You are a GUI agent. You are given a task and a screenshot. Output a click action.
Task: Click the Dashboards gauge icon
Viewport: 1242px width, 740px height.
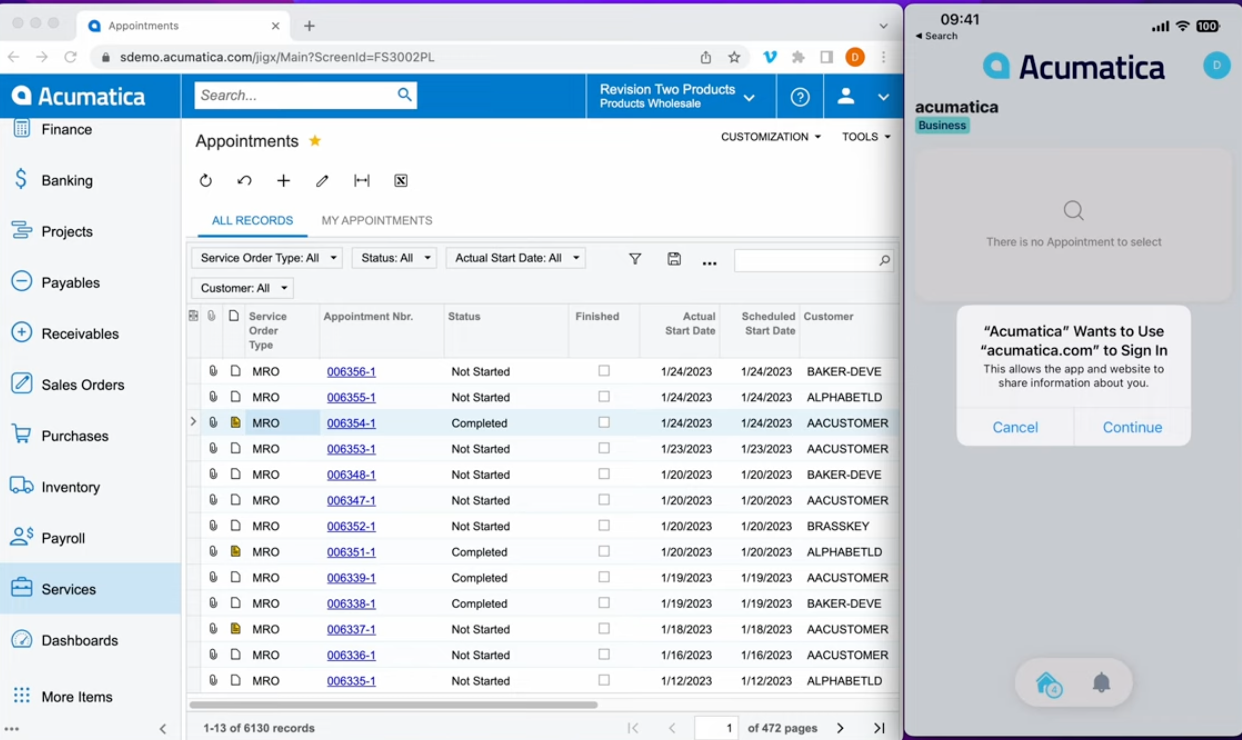click(21, 640)
